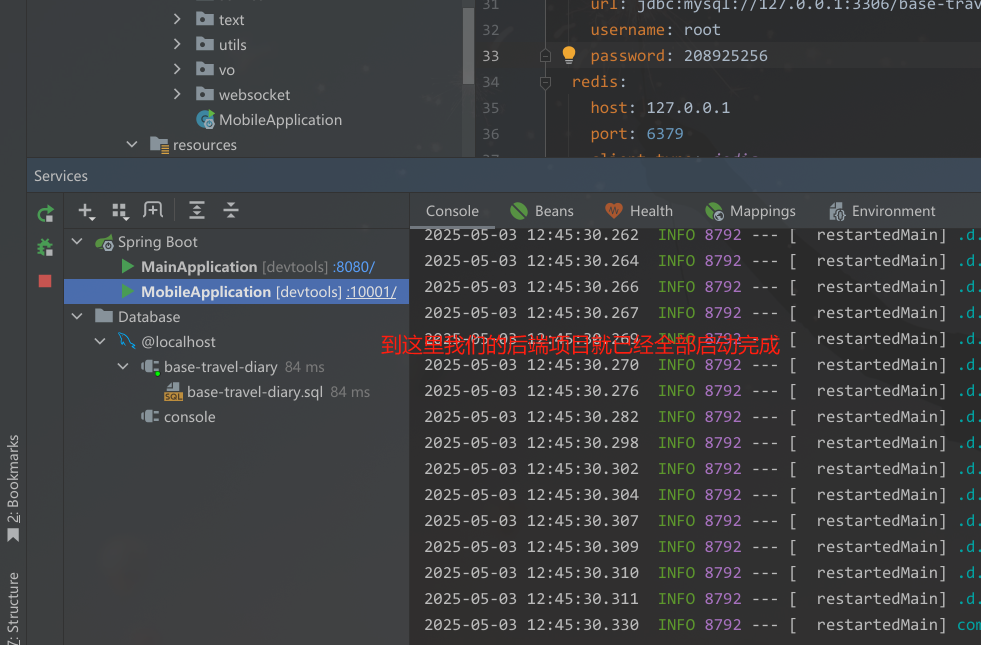
Task: Switch to the Console tab
Action: (x=452, y=211)
